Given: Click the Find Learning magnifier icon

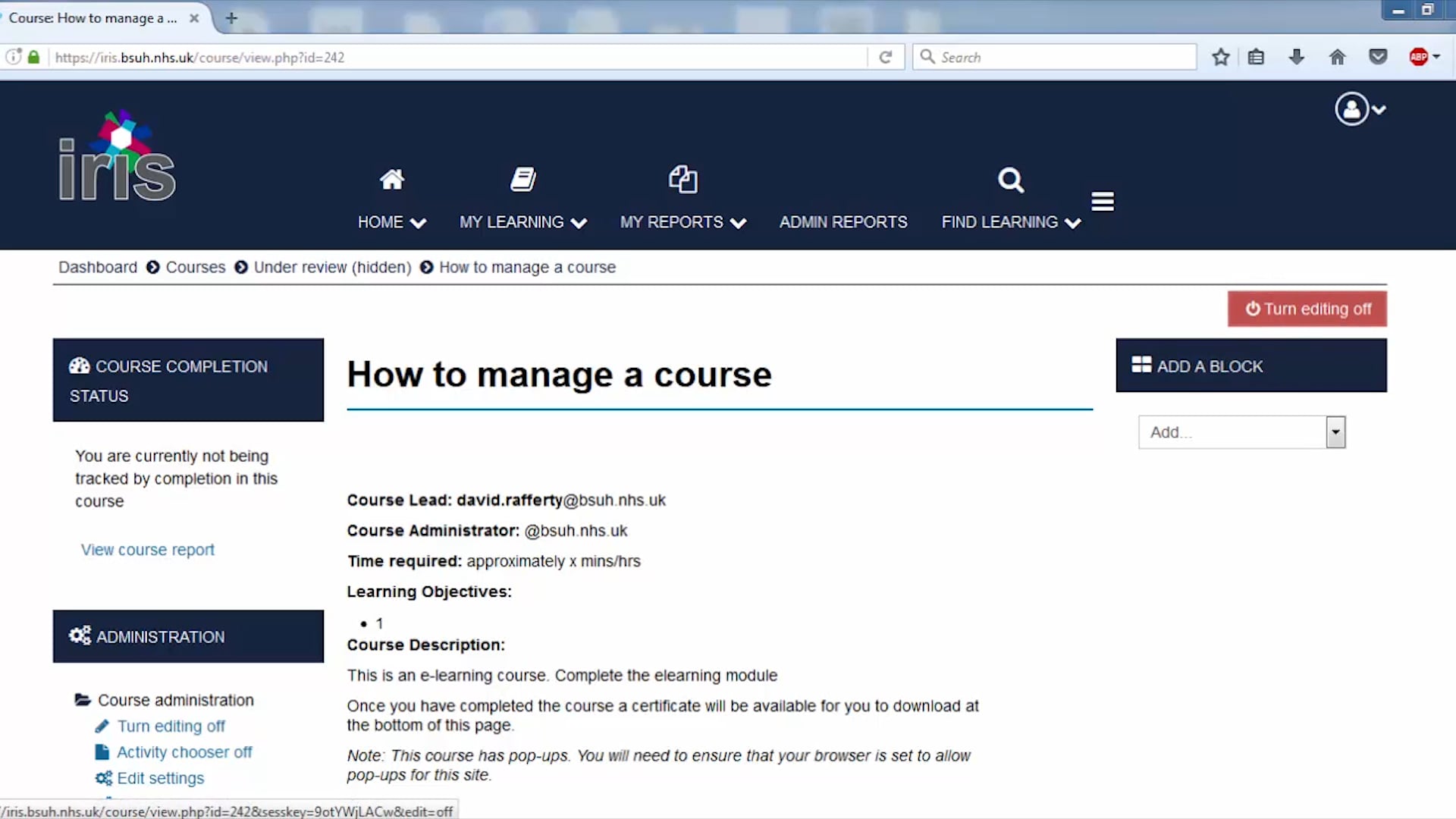Looking at the screenshot, I should (1010, 180).
